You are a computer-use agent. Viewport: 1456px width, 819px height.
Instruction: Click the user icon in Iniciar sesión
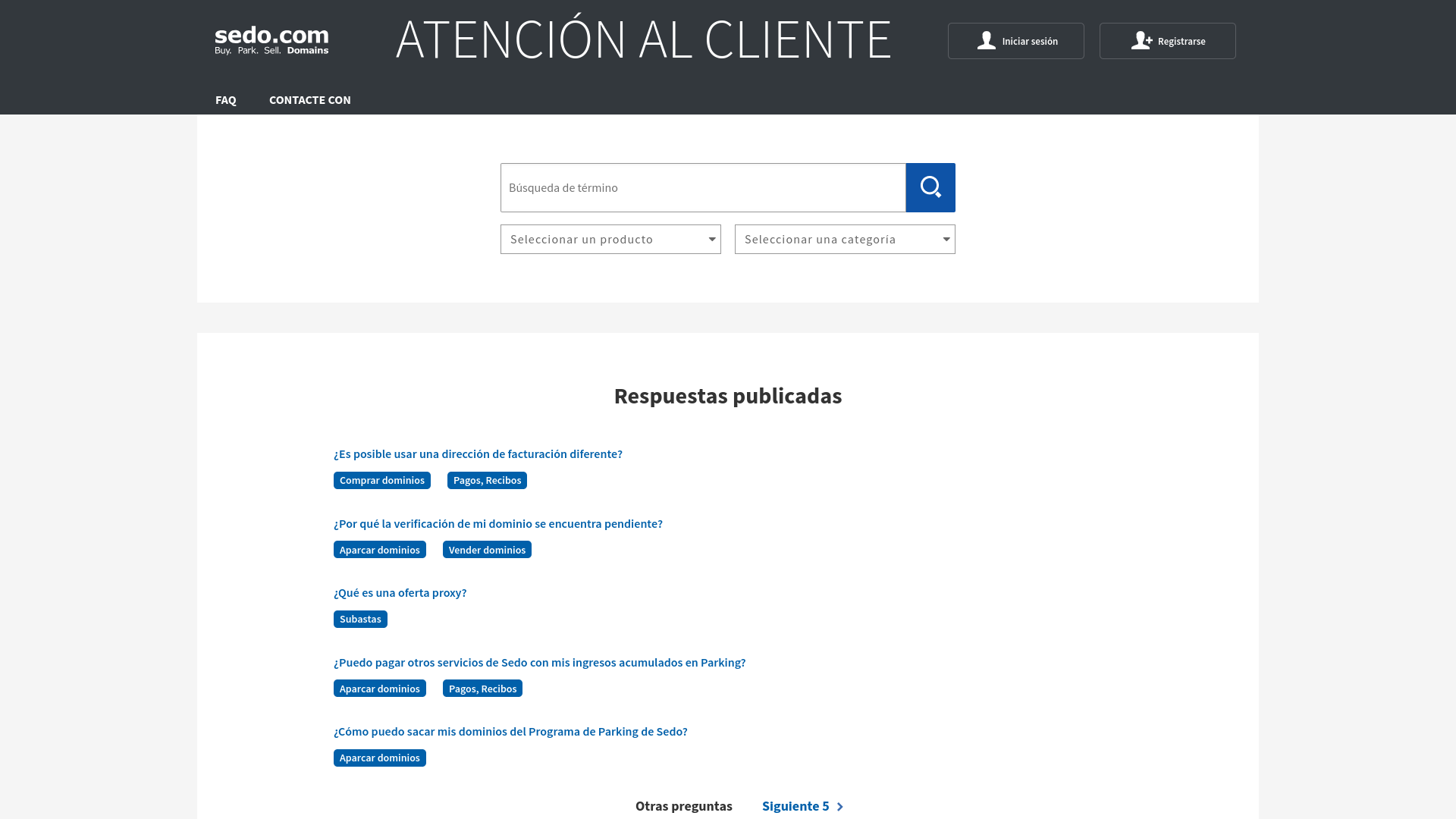pos(986,41)
